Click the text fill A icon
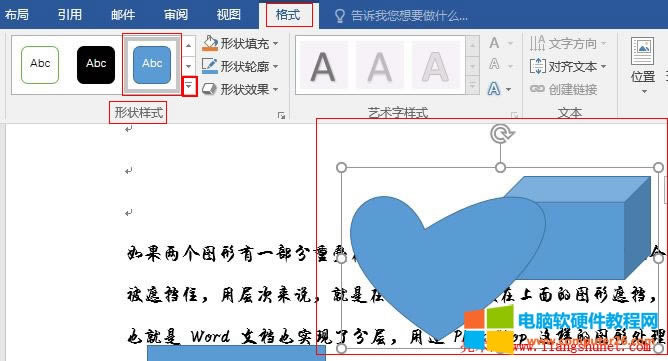This screenshot has width=668, height=361. pyautogui.click(x=494, y=43)
